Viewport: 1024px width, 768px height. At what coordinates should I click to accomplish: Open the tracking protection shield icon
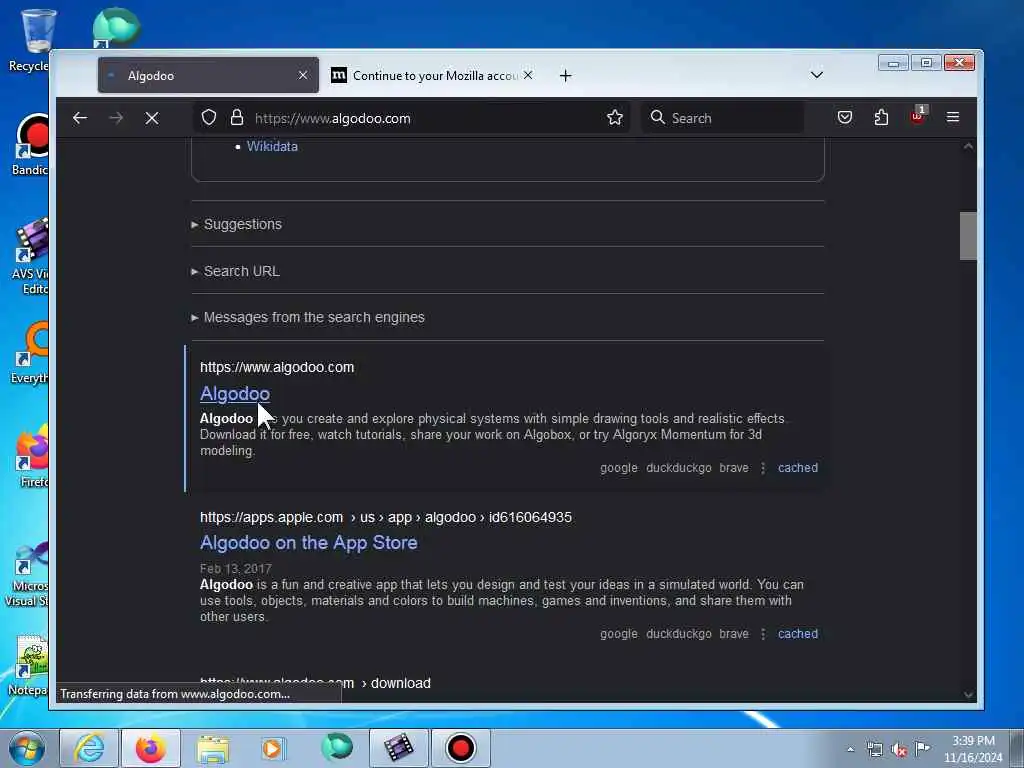coord(208,118)
